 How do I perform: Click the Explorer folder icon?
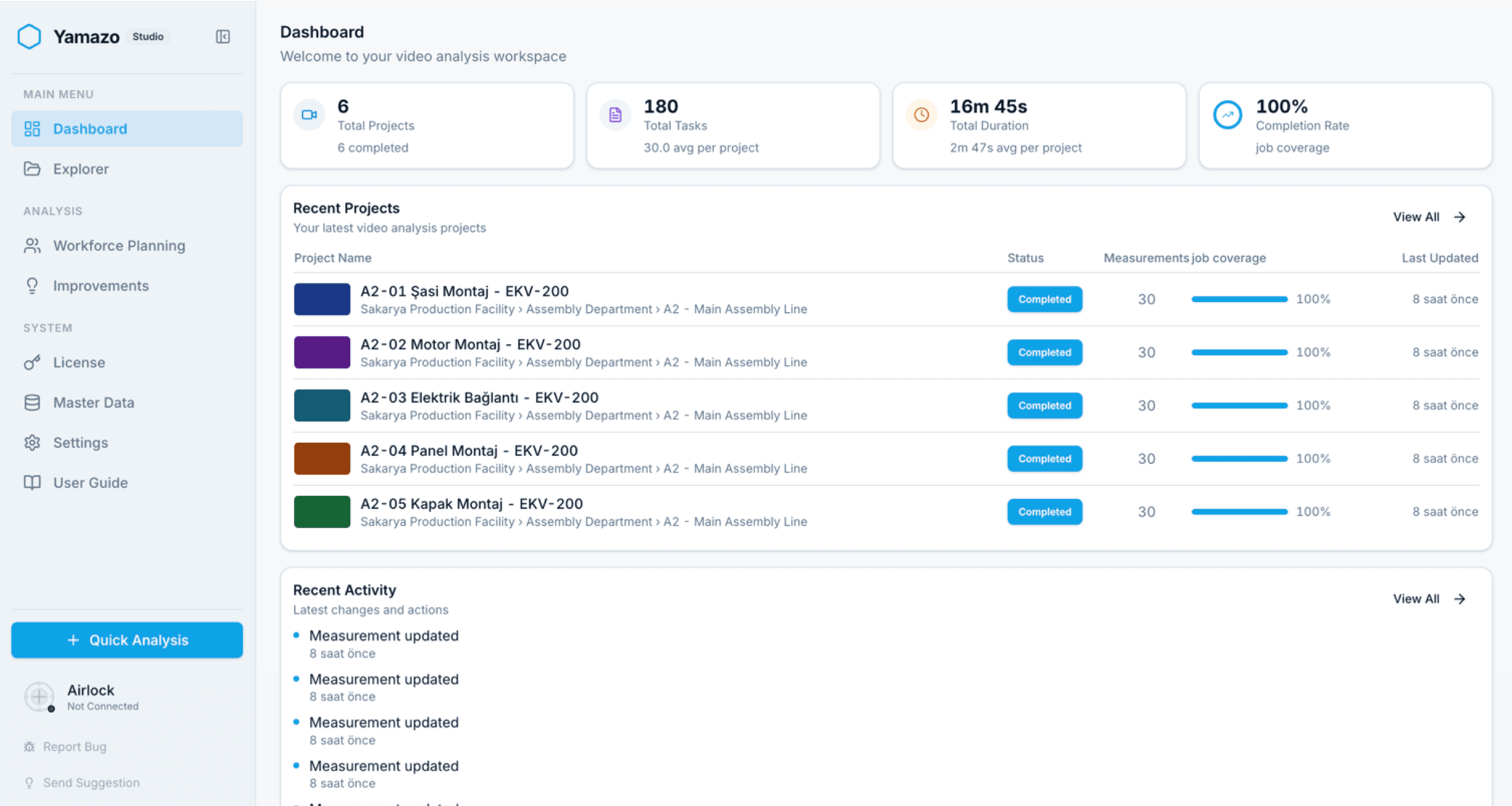32,169
